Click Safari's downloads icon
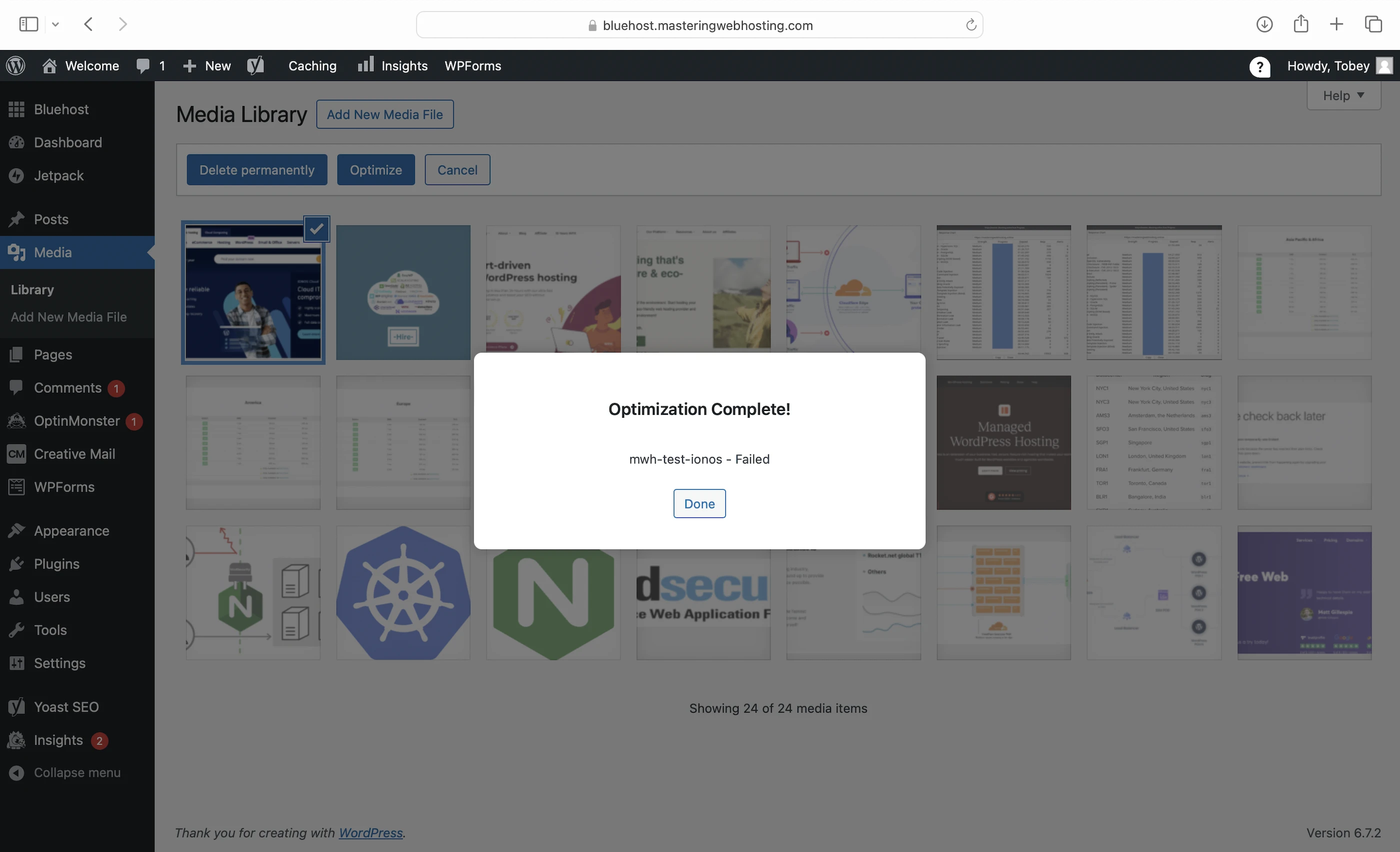Image resolution: width=1400 pixels, height=852 pixels. coord(1263,24)
